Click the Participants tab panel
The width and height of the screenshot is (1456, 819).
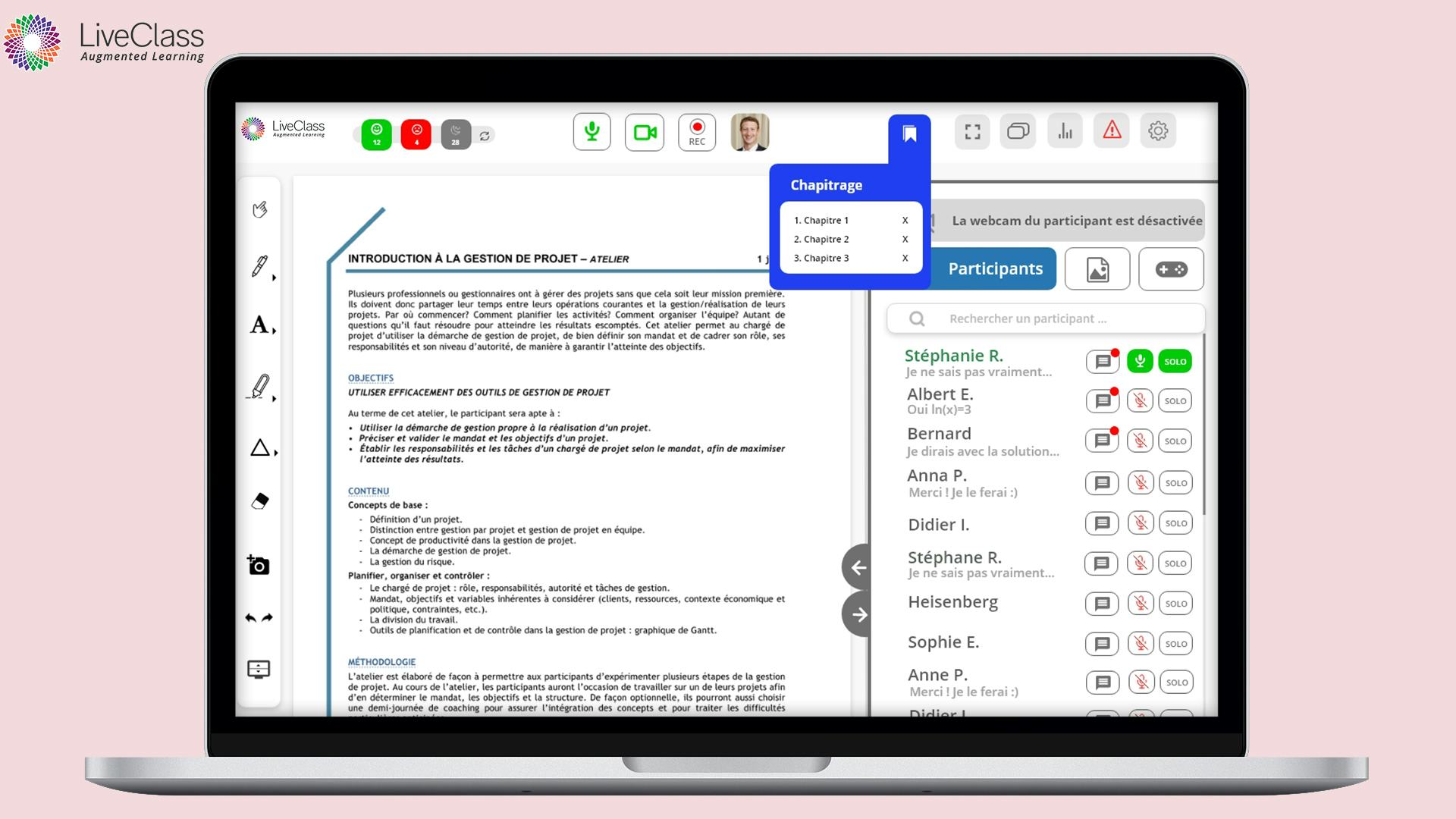[x=994, y=268]
